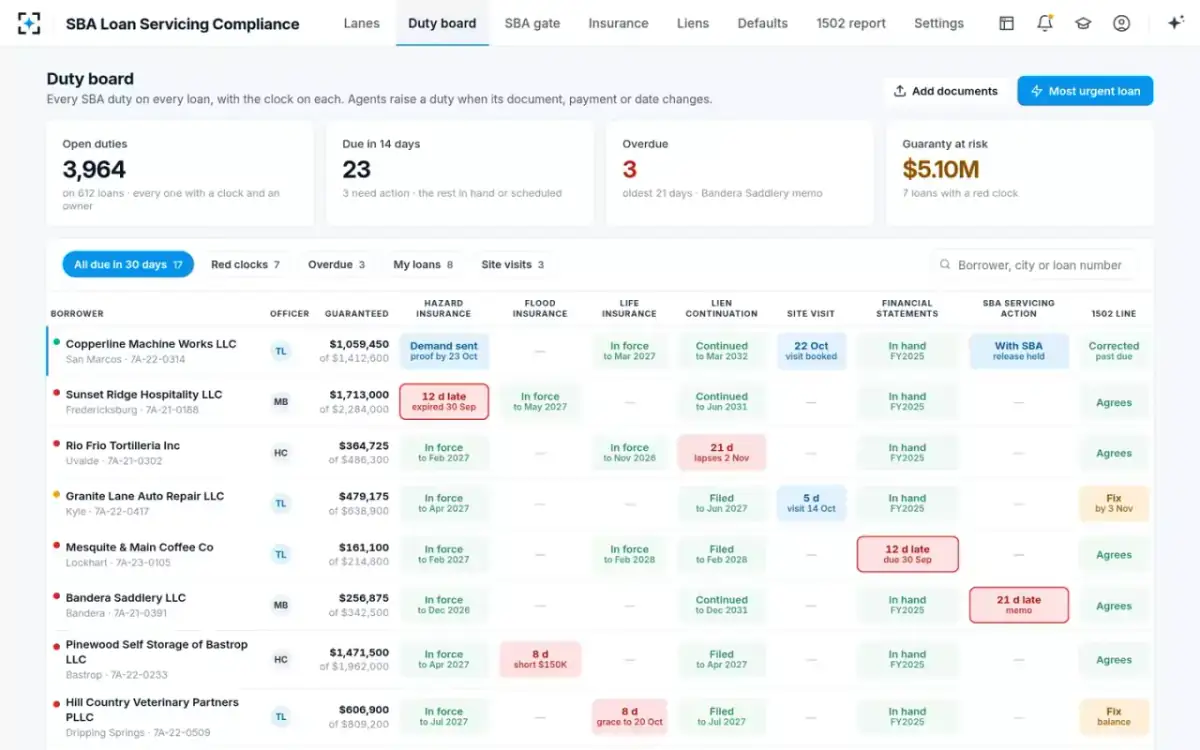This screenshot has height=750, width=1200.
Task: Open Copperline Machine Works LLC borrower
Action: [x=151, y=344]
